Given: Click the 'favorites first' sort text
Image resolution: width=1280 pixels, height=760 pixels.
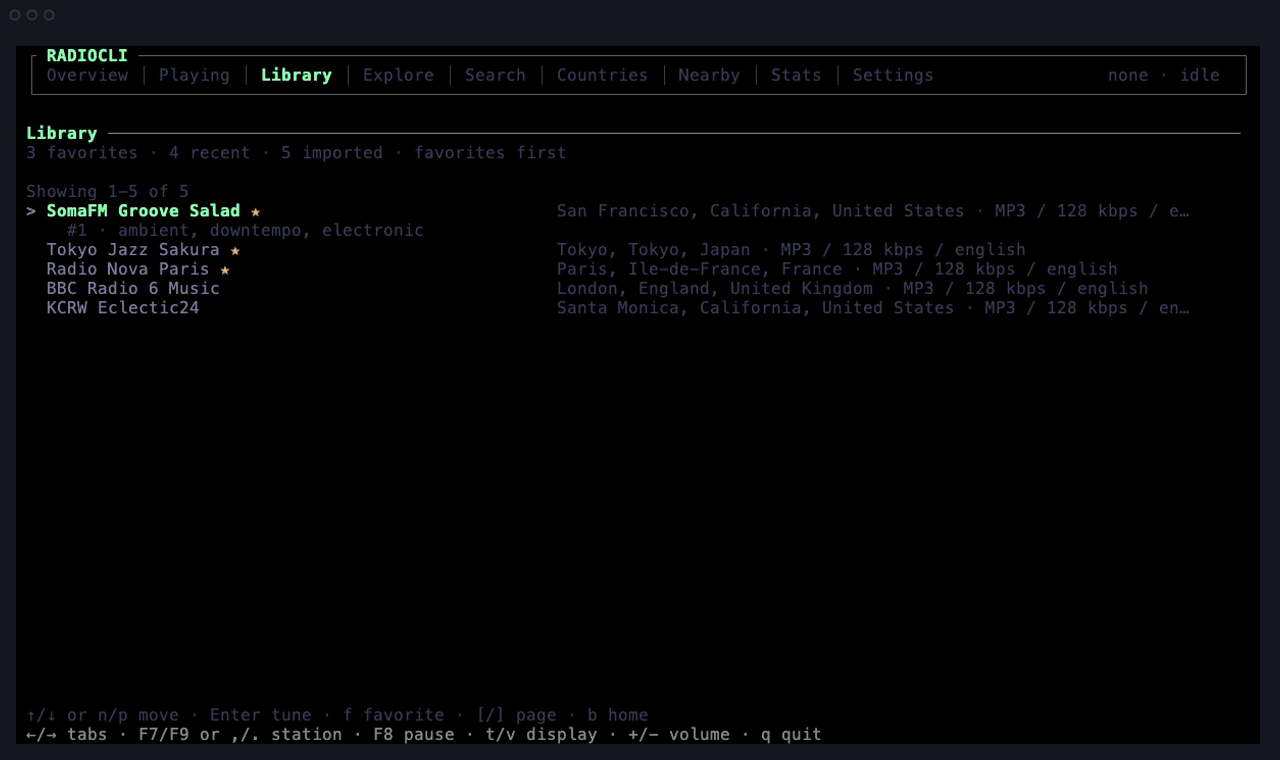Looking at the screenshot, I should 490,153.
